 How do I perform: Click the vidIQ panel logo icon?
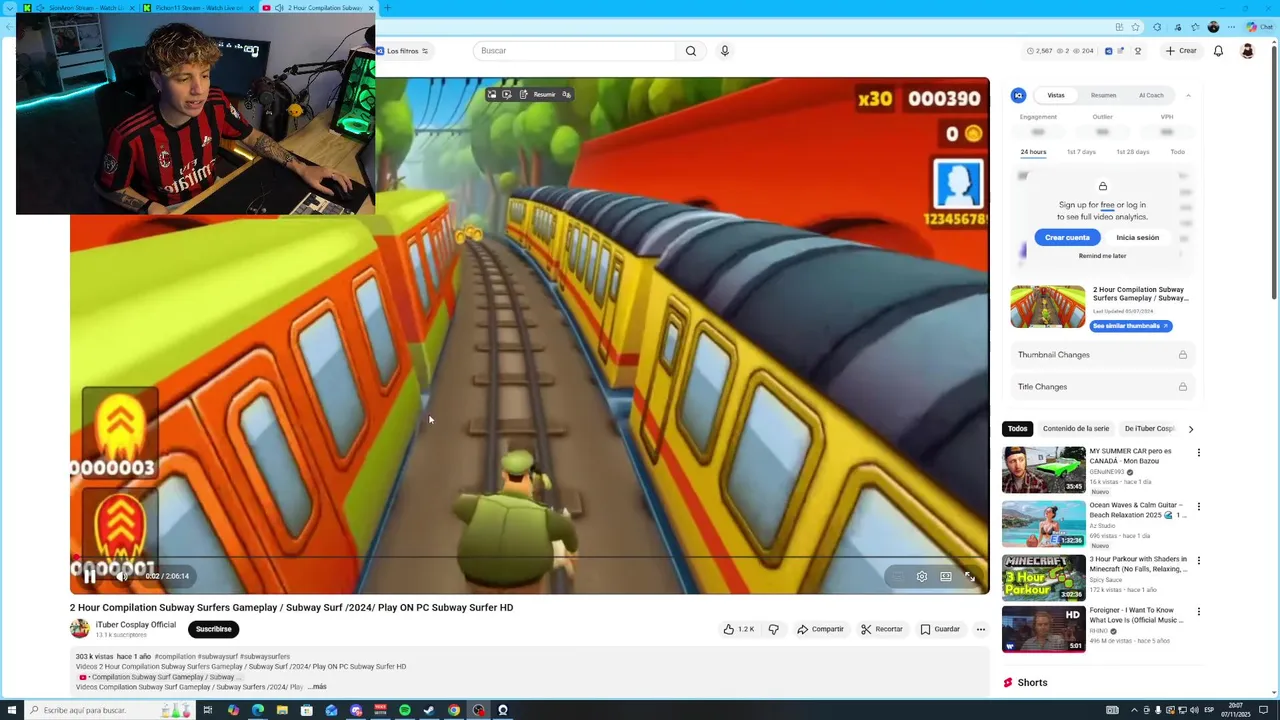(x=1018, y=95)
